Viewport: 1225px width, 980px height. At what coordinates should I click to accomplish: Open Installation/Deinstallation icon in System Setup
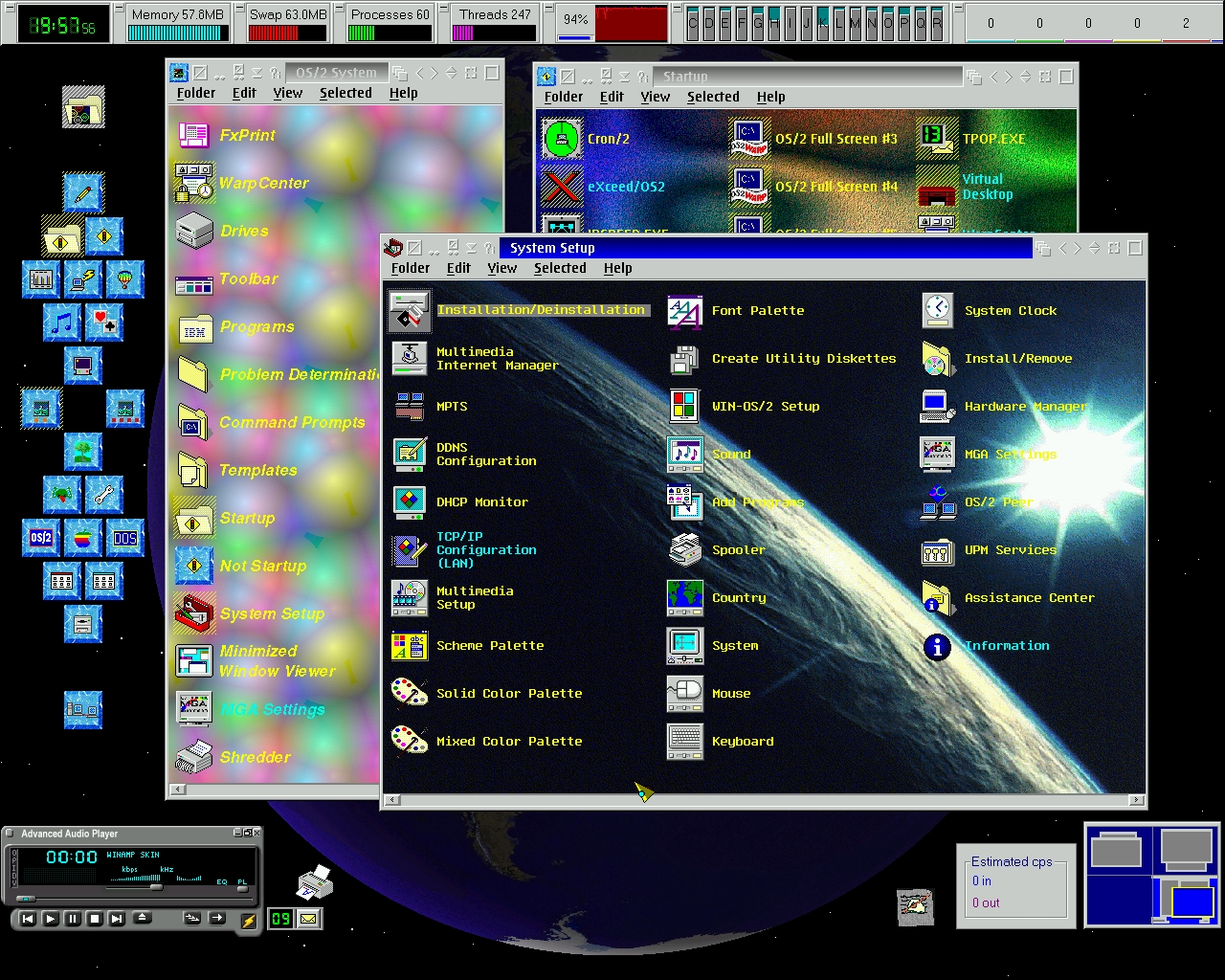click(x=410, y=310)
